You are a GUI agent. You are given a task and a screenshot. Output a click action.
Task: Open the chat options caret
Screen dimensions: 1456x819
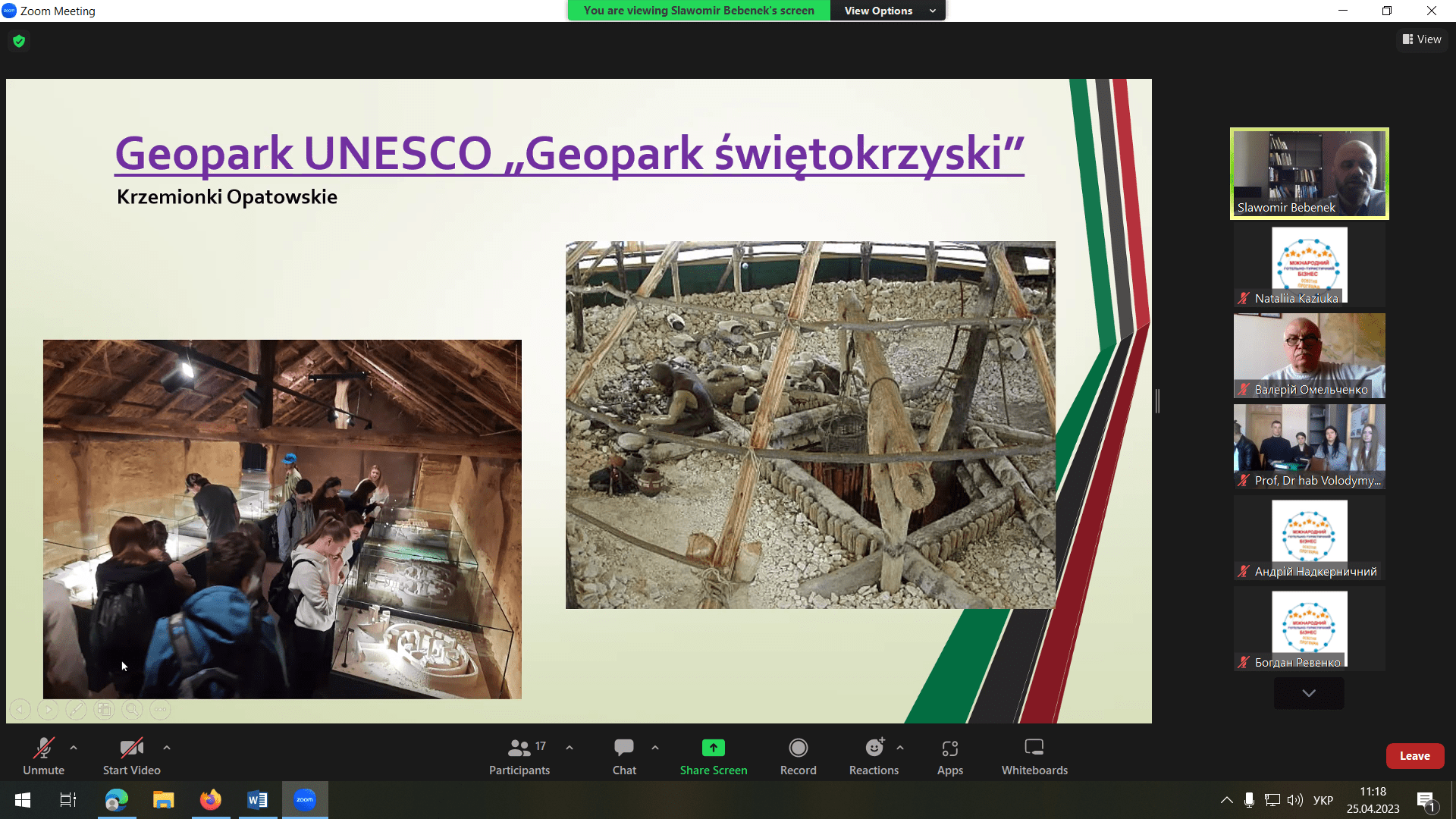[x=655, y=748]
